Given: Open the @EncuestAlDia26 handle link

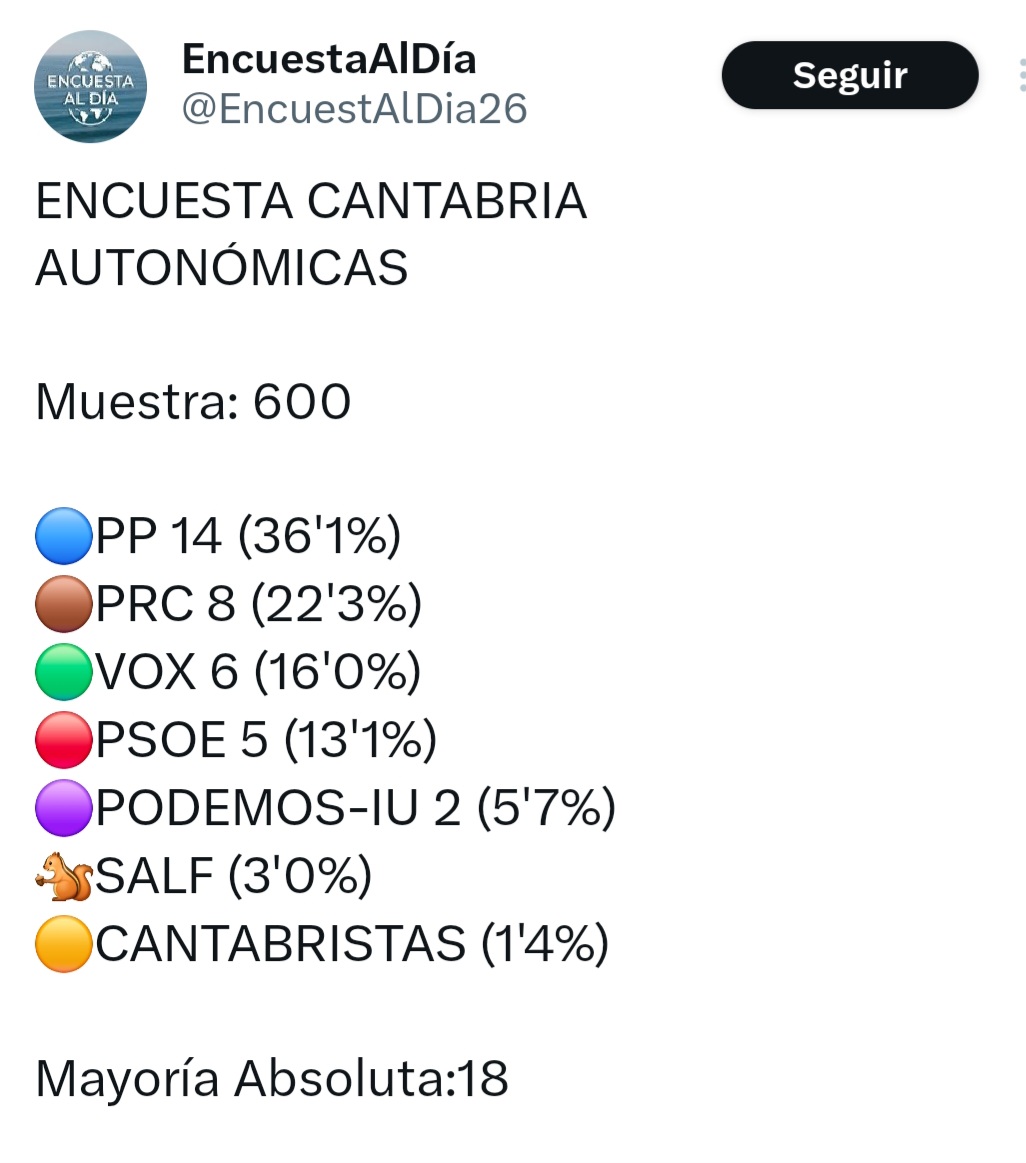Looking at the screenshot, I should pyautogui.click(x=354, y=109).
